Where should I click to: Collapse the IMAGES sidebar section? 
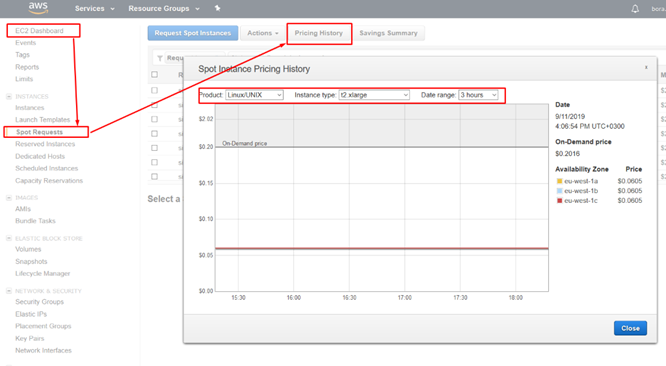8,197
